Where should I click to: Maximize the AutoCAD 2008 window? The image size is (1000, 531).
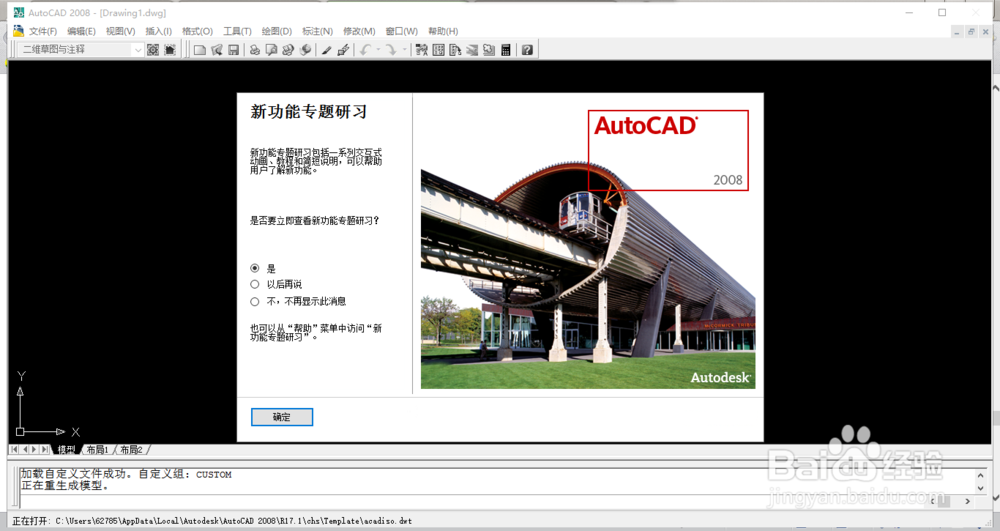click(942, 12)
